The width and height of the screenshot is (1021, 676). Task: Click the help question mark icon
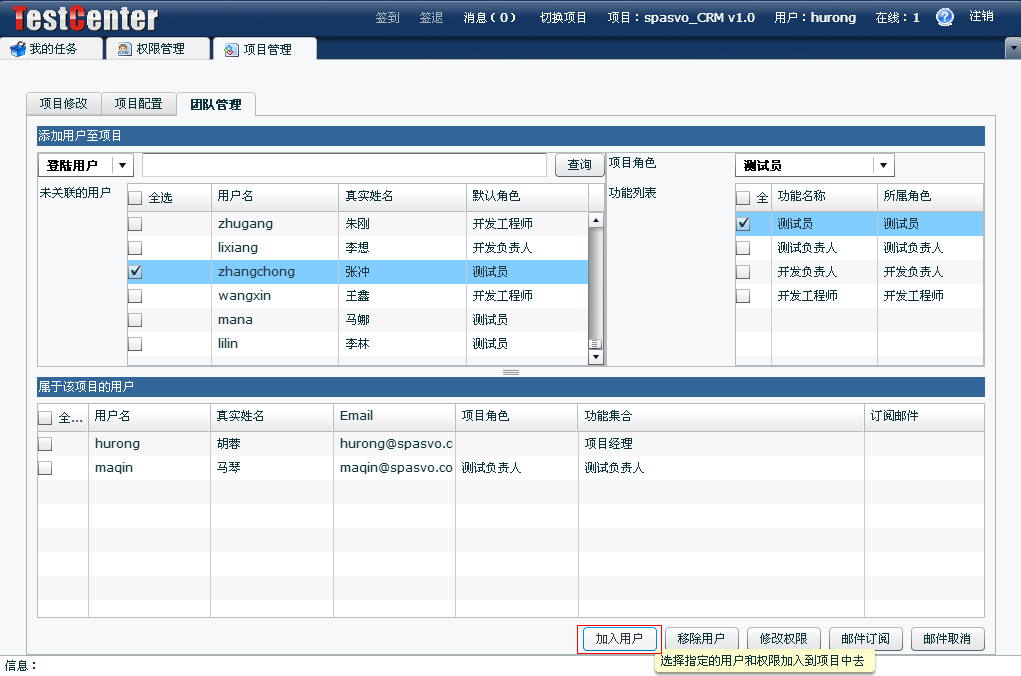(945, 17)
